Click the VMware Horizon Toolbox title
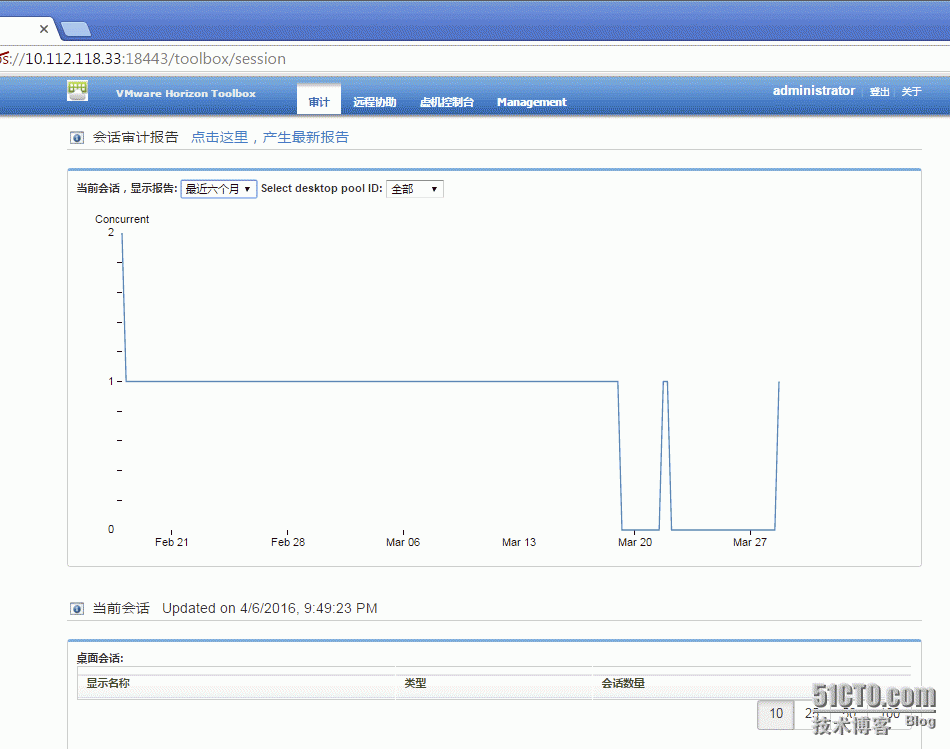 pos(185,93)
